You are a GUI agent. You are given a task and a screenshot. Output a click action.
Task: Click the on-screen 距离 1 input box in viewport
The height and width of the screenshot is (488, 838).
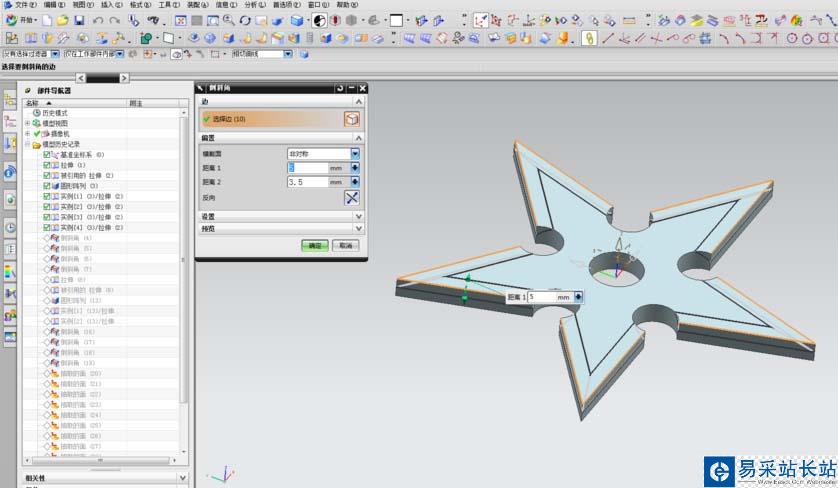tap(541, 297)
